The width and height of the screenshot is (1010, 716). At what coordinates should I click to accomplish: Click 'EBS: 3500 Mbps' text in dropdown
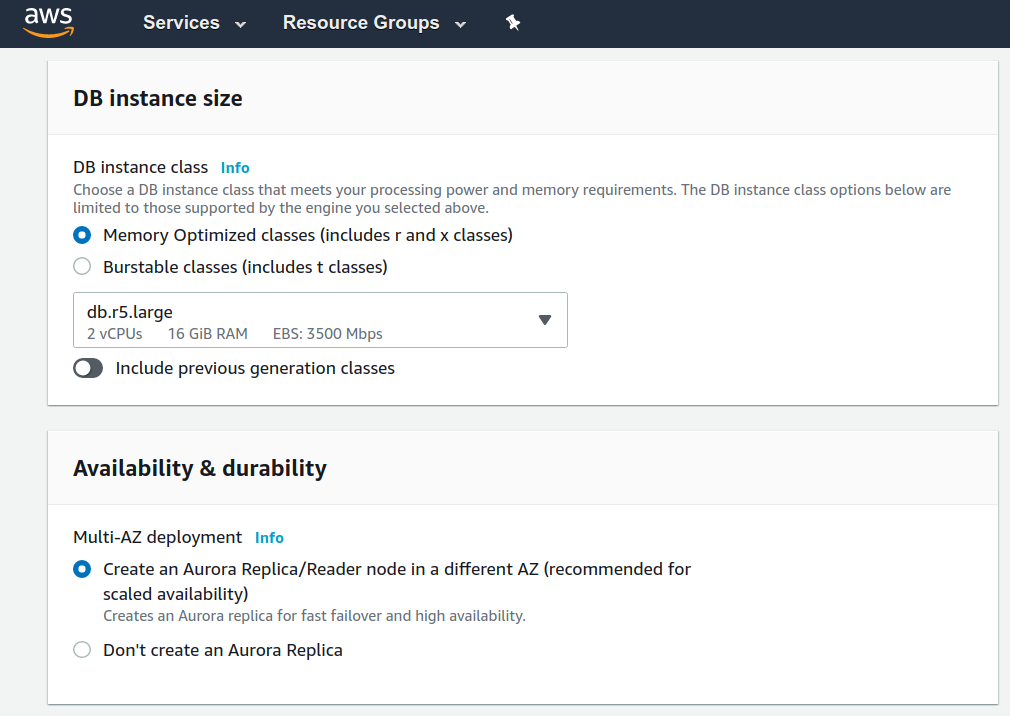327,334
